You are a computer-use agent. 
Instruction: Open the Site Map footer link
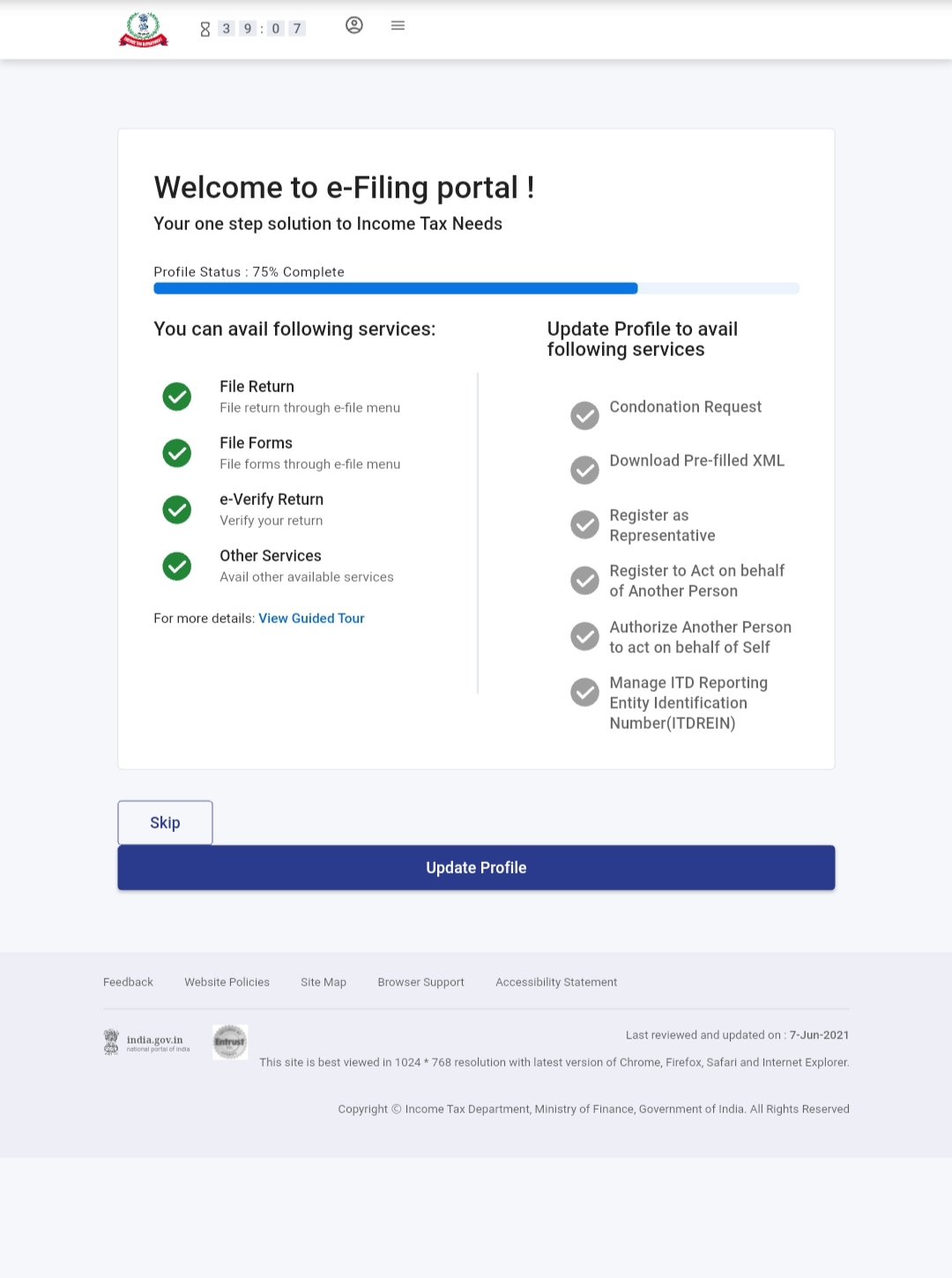[x=324, y=982]
